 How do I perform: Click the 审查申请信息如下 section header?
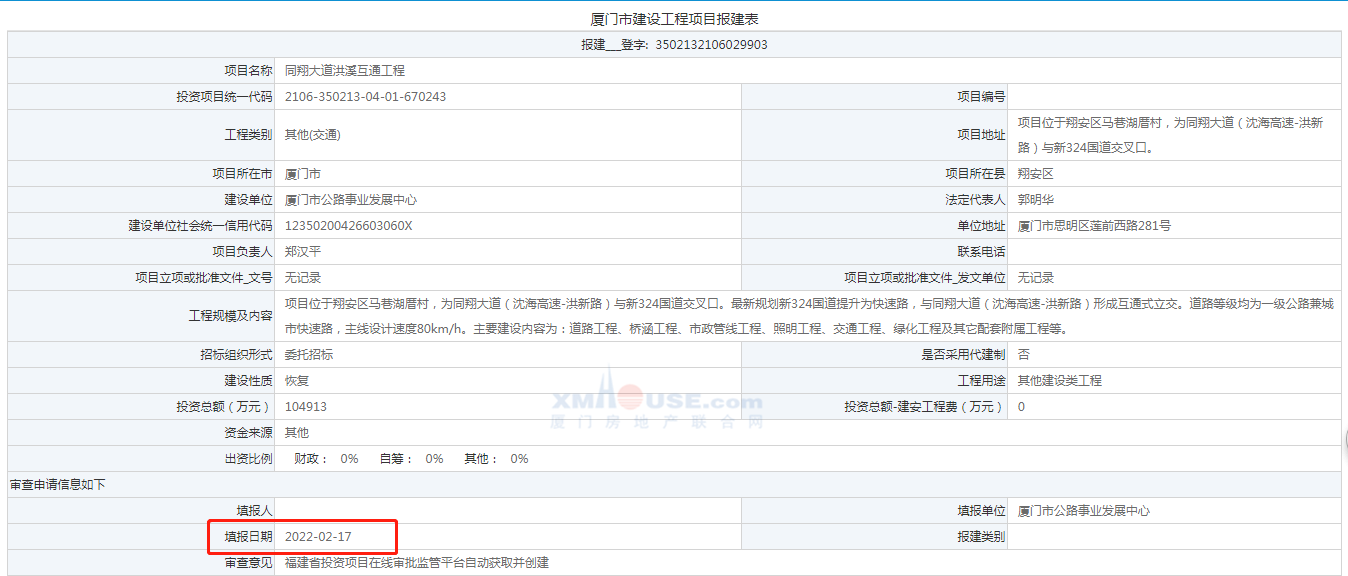57,485
